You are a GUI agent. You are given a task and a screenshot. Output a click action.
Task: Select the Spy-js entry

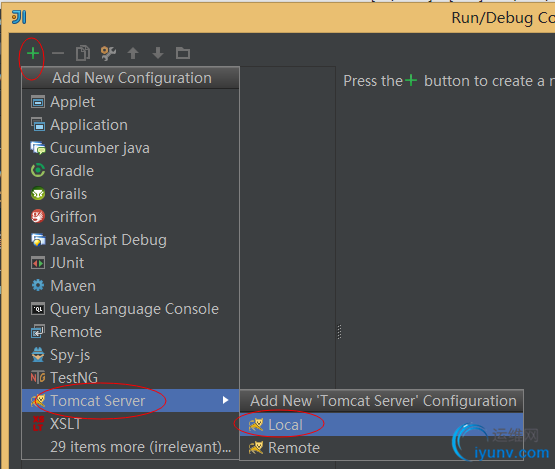(131, 355)
